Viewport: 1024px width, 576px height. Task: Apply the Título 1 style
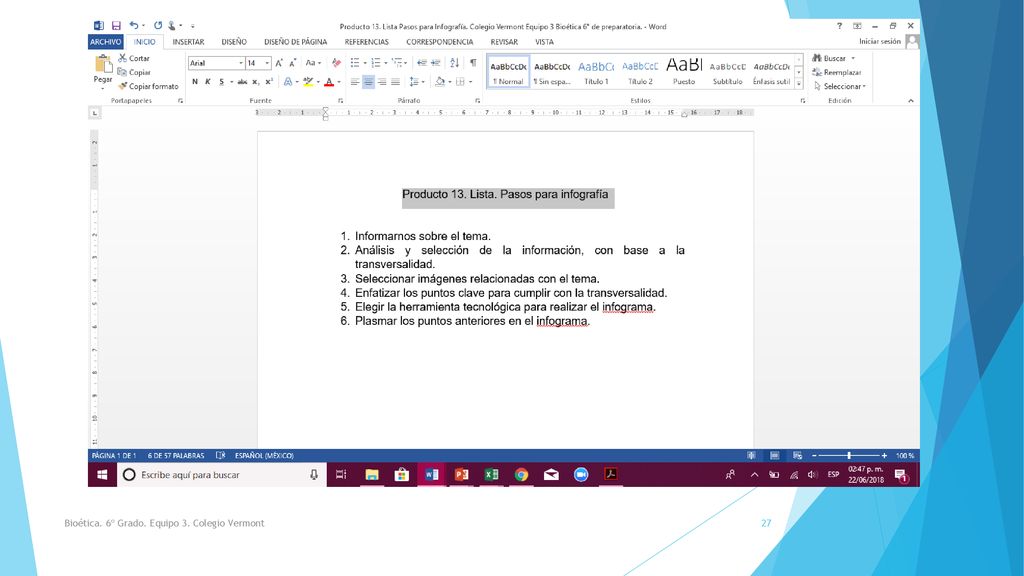tap(596, 72)
